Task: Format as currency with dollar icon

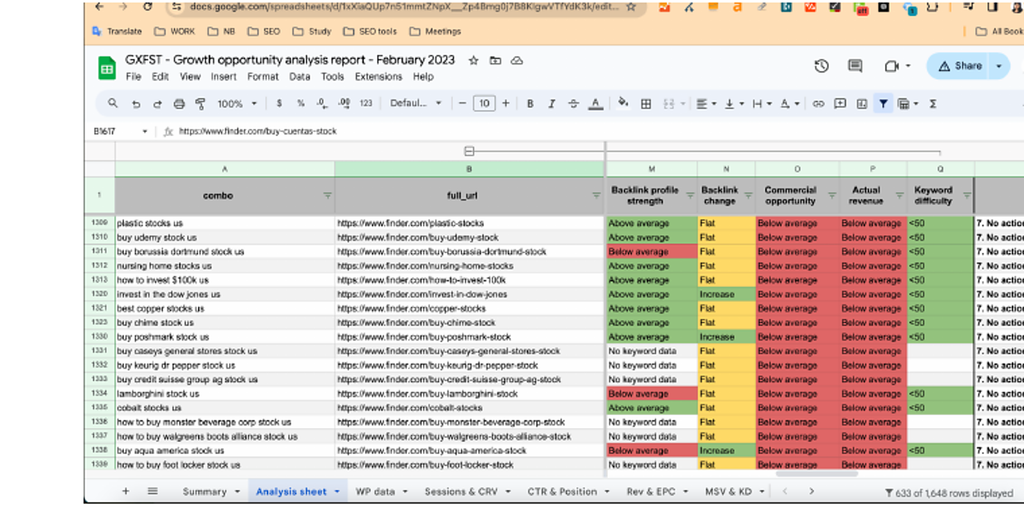Action: click(280, 103)
